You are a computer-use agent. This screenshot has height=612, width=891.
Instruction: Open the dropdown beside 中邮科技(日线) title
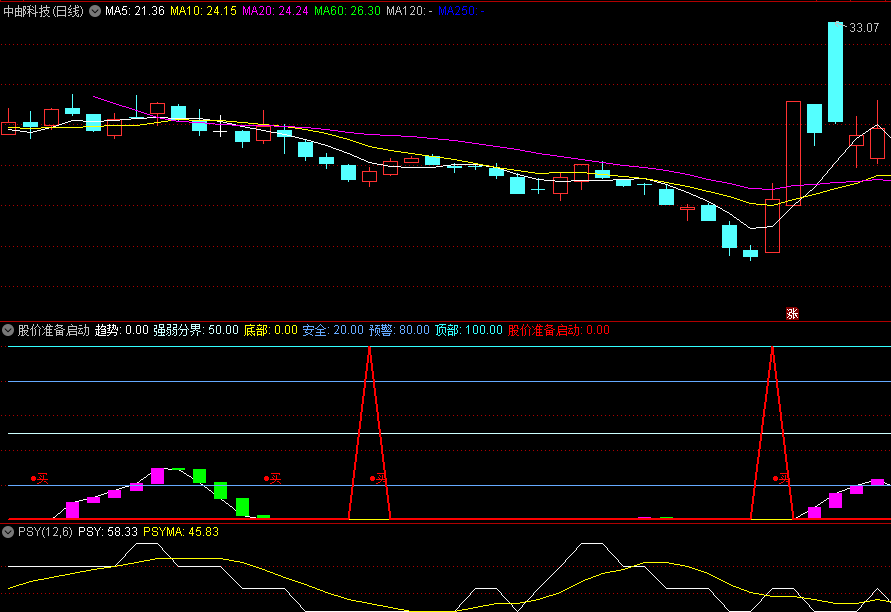[x=95, y=11]
